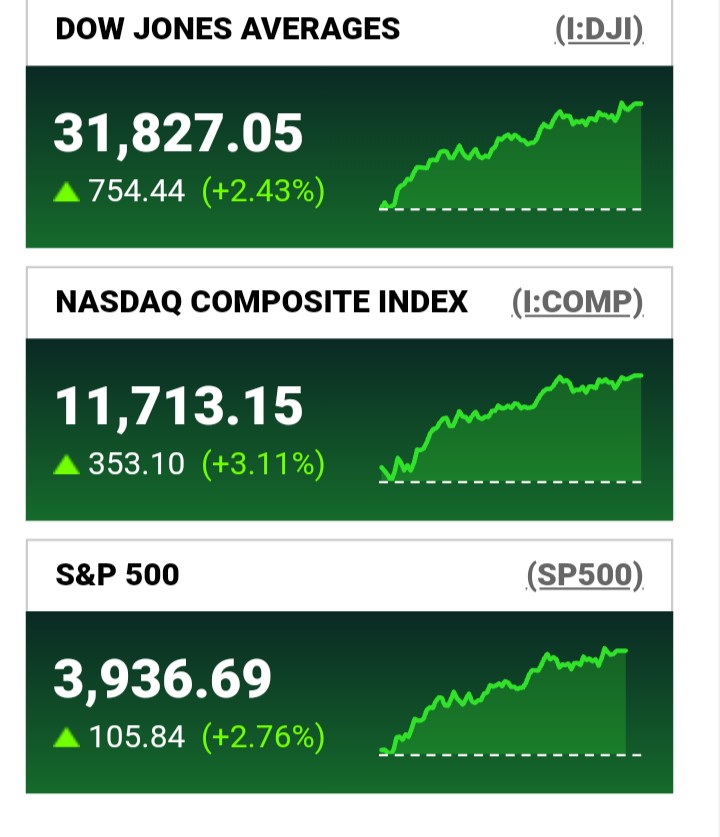Click the Dow Jones green up-arrow icon
720x837 pixels.
tap(67, 192)
